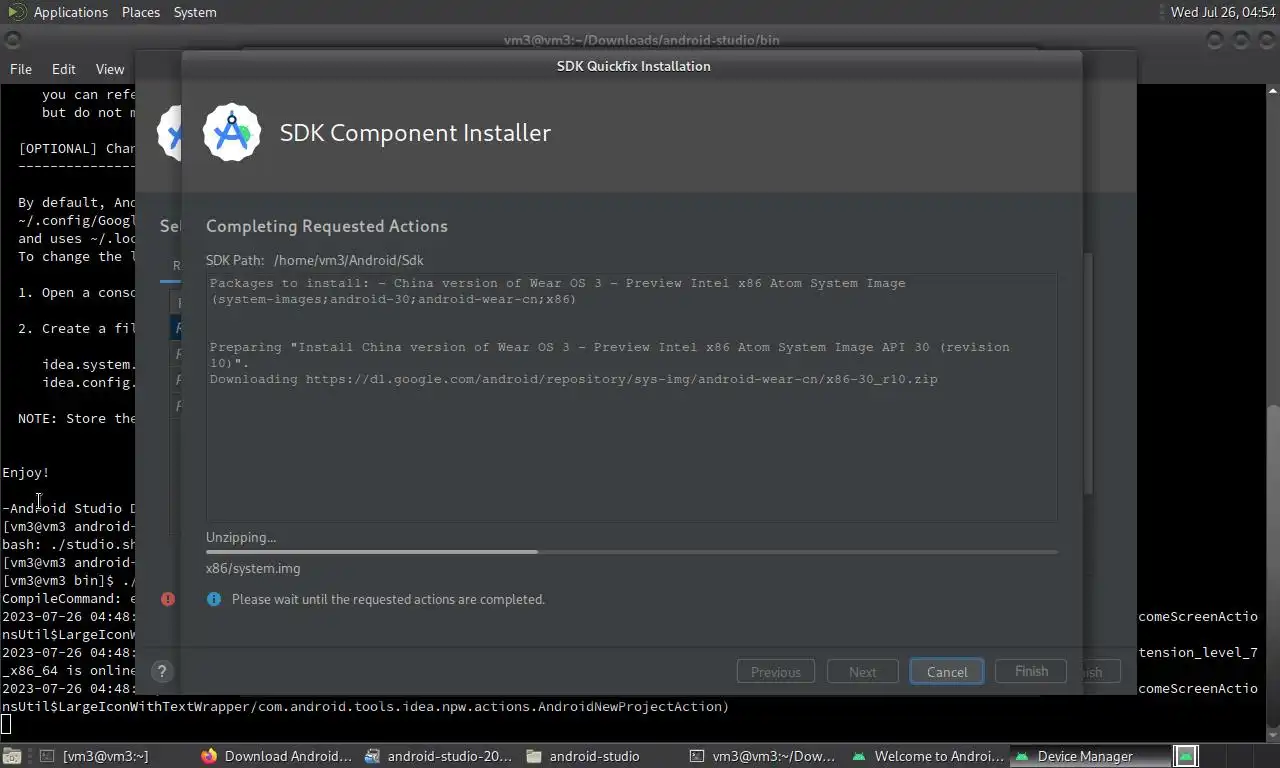
Task: Open the Places menu
Action: pos(141,12)
